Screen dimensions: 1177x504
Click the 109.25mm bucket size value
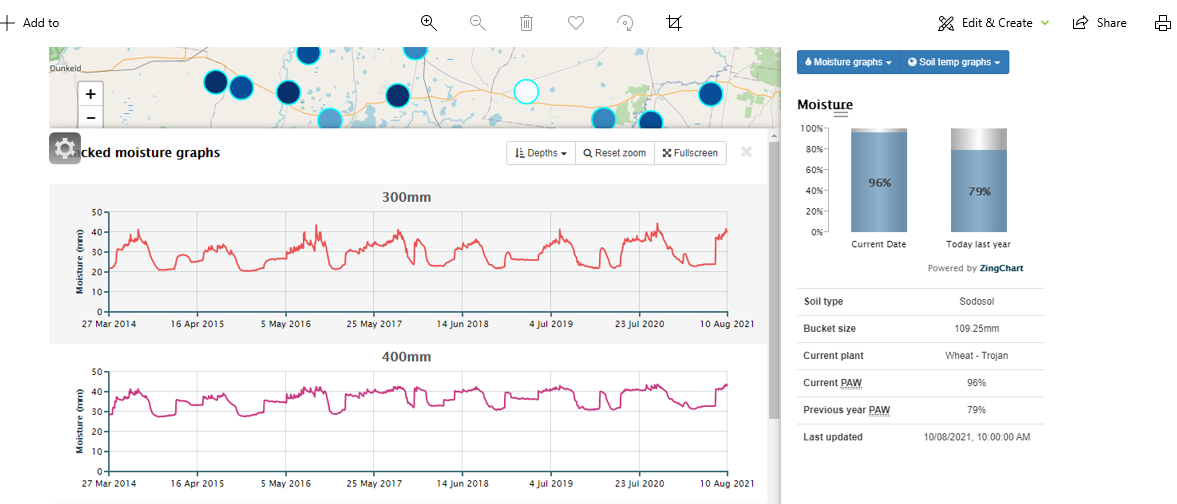coord(977,329)
